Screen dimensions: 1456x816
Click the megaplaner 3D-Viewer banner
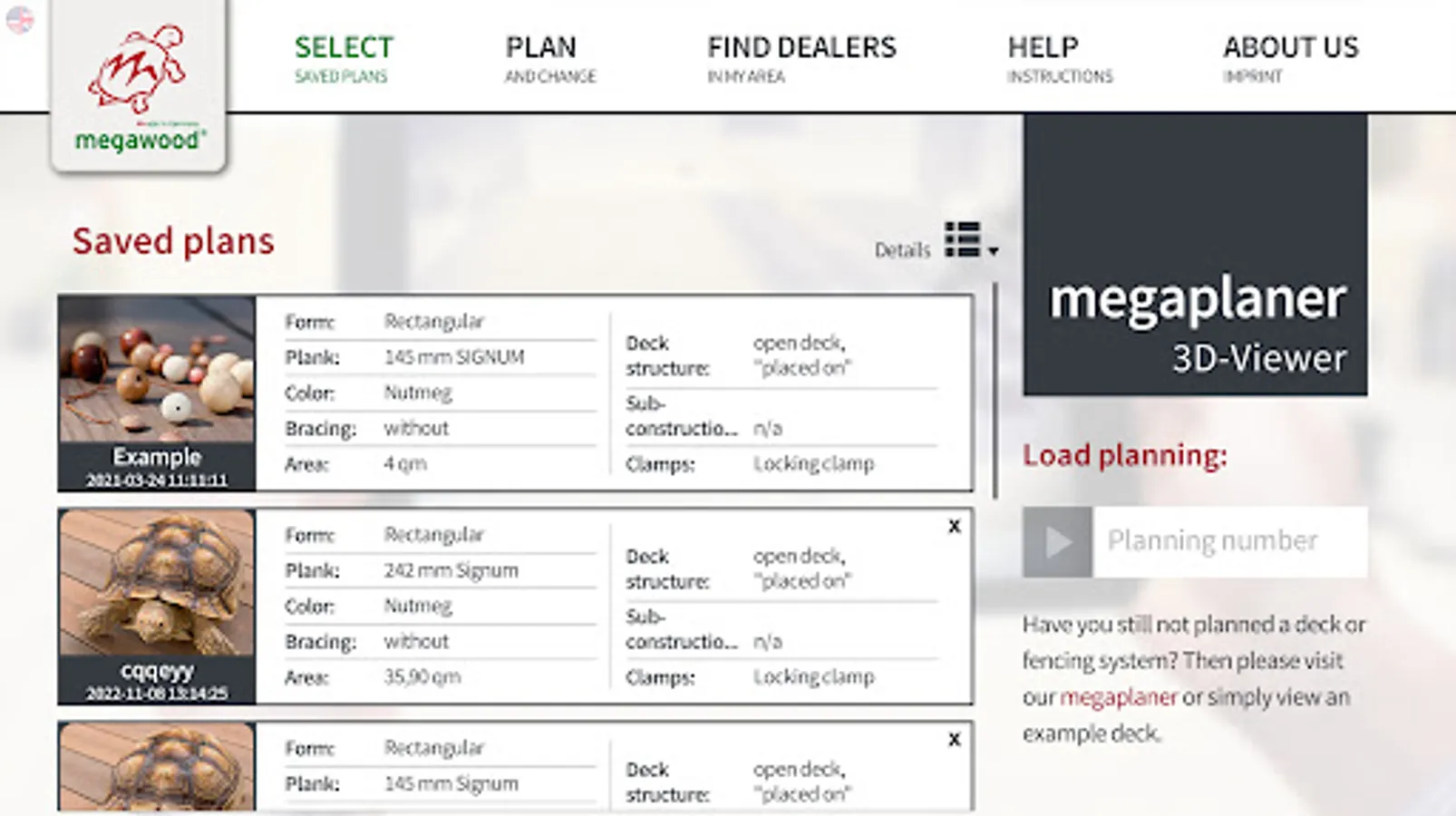click(x=1195, y=255)
